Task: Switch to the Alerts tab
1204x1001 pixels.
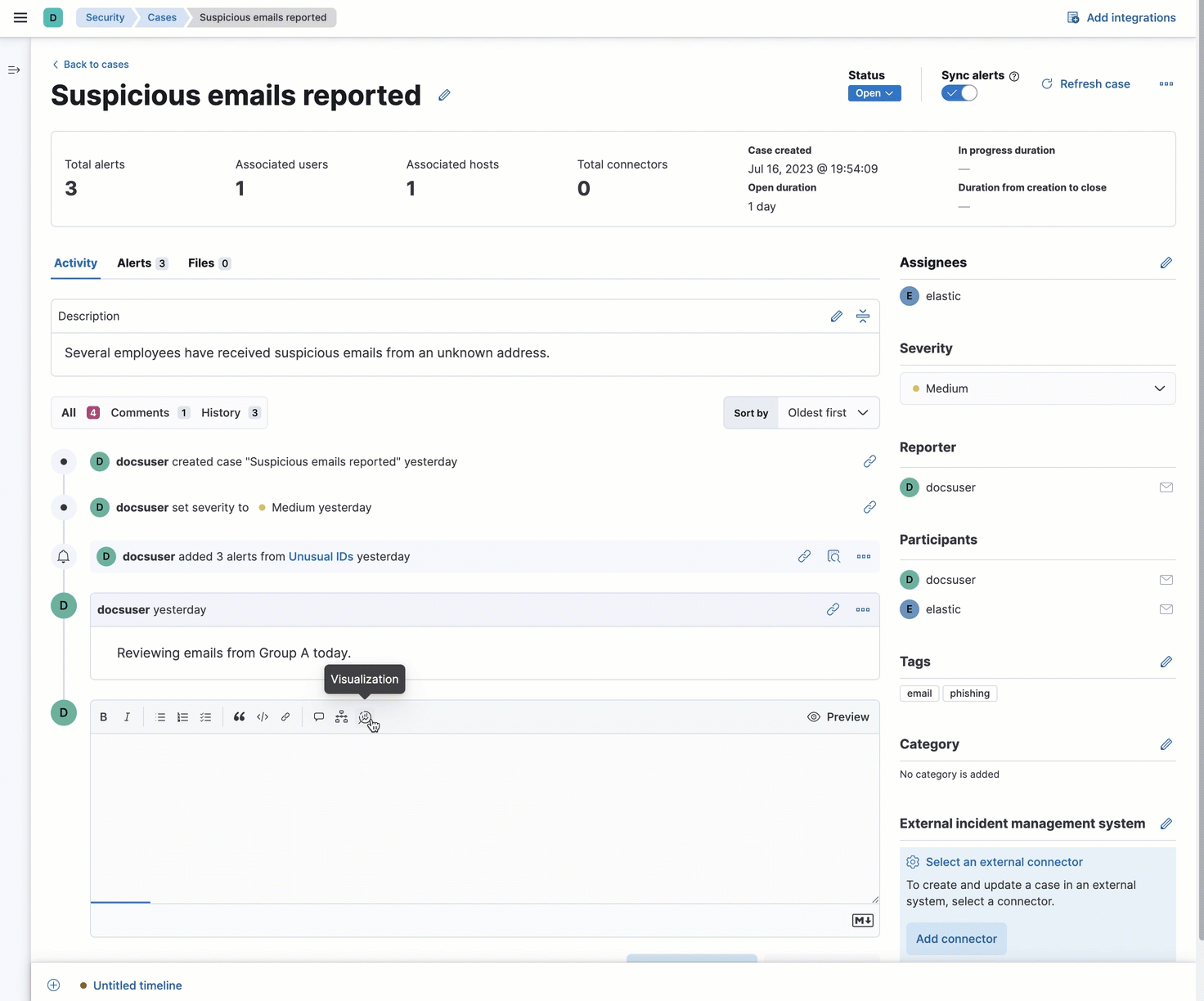Action: click(133, 263)
